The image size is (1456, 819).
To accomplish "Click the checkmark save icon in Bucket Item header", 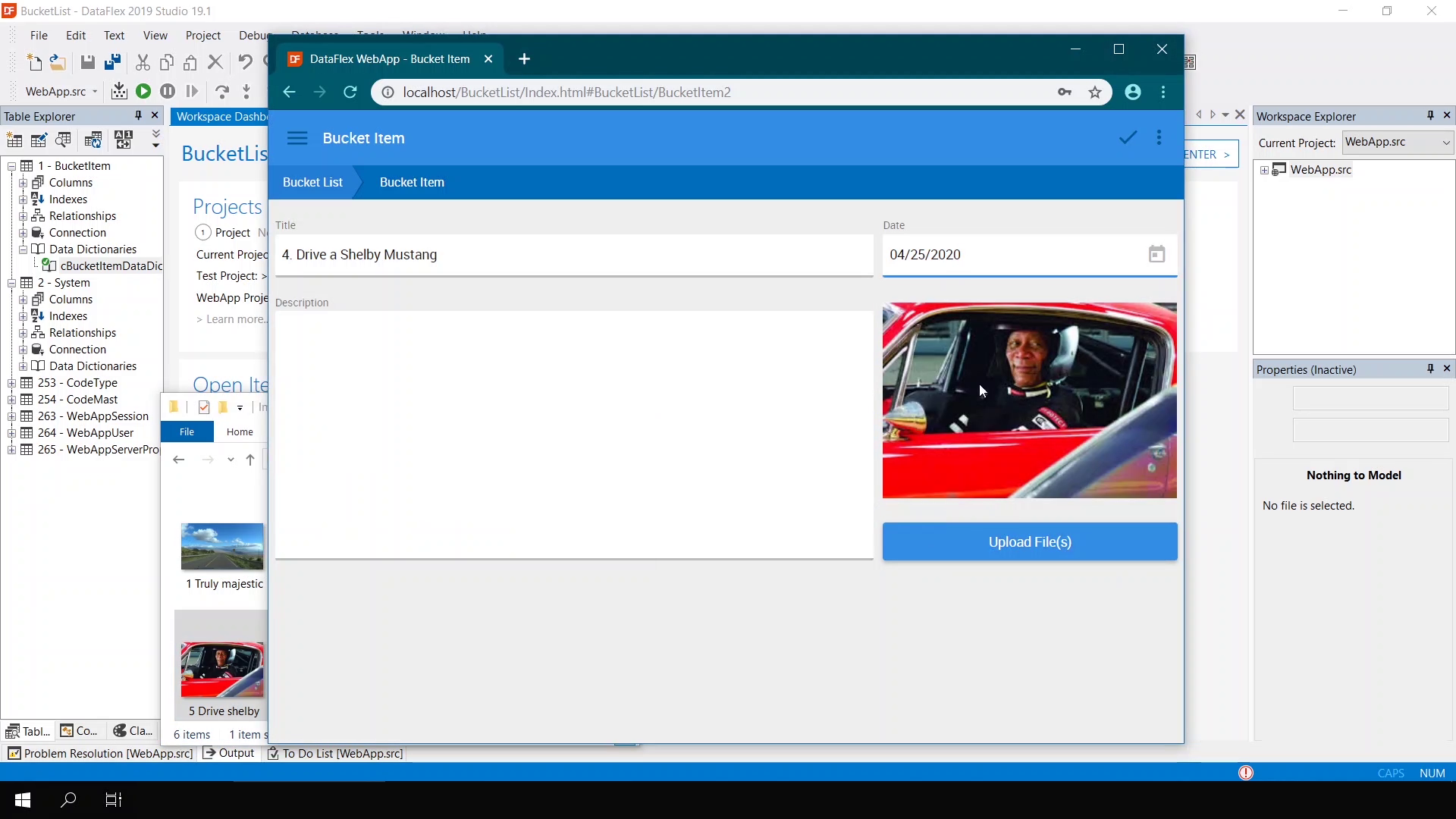I will coord(1128,137).
